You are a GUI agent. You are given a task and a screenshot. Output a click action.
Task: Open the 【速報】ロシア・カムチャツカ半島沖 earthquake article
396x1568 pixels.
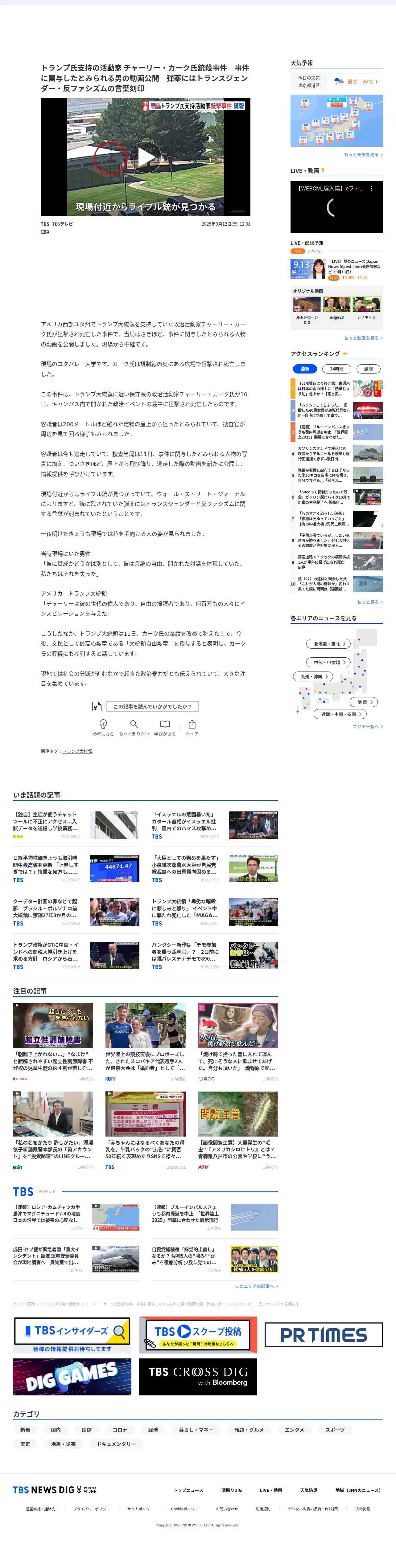tap(76, 1217)
